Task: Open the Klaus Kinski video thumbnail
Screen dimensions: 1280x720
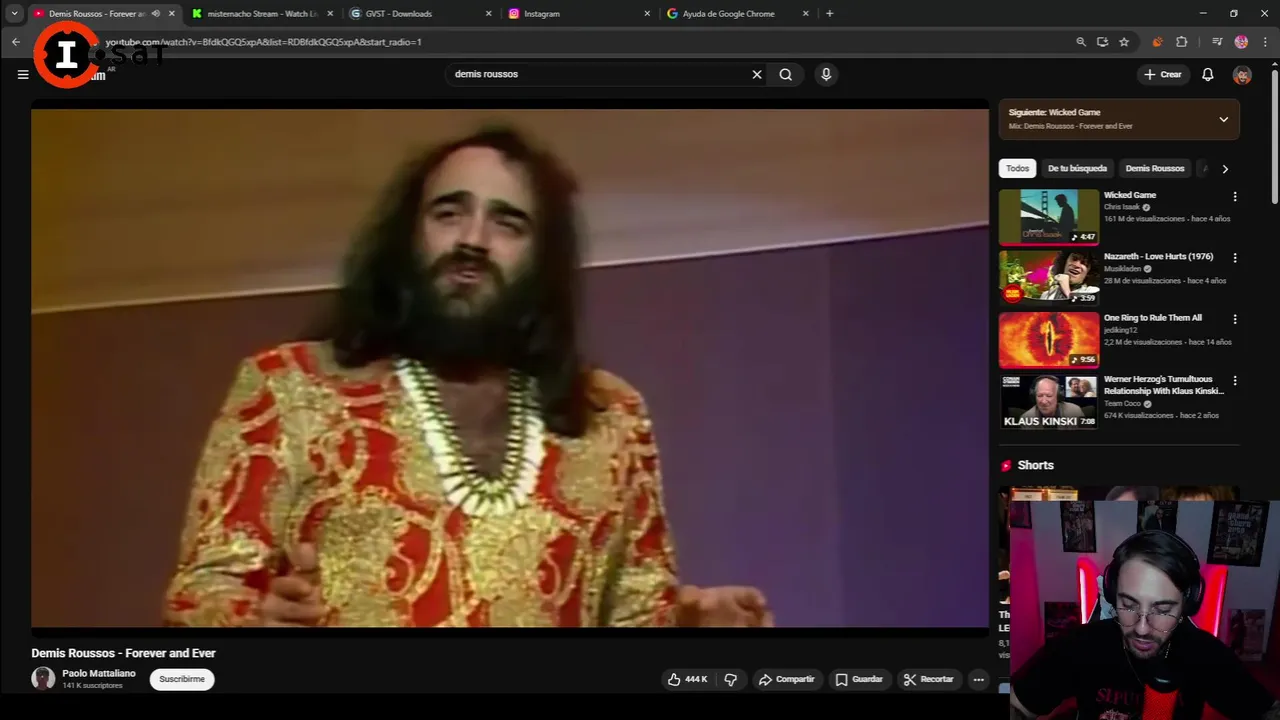Action: 1049,401
